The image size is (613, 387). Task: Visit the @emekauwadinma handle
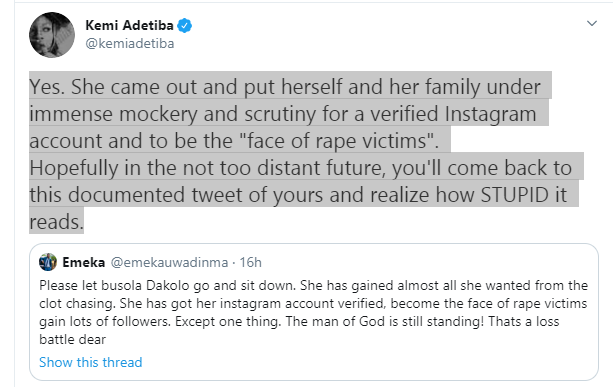click(169, 262)
